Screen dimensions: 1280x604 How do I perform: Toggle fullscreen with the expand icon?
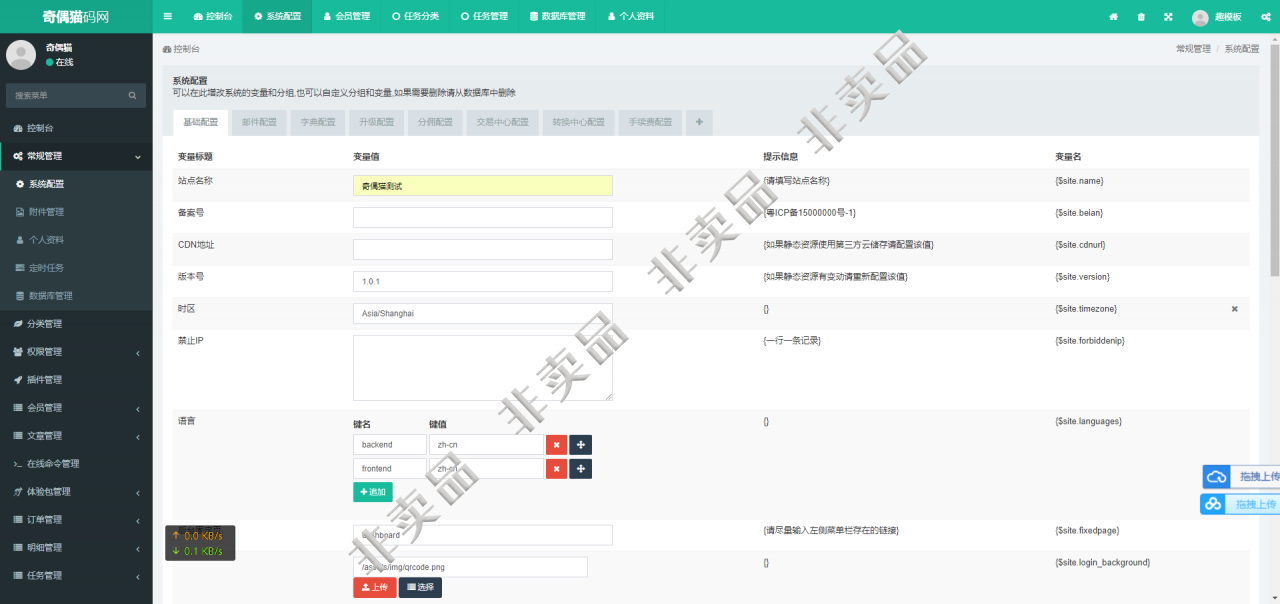1168,17
